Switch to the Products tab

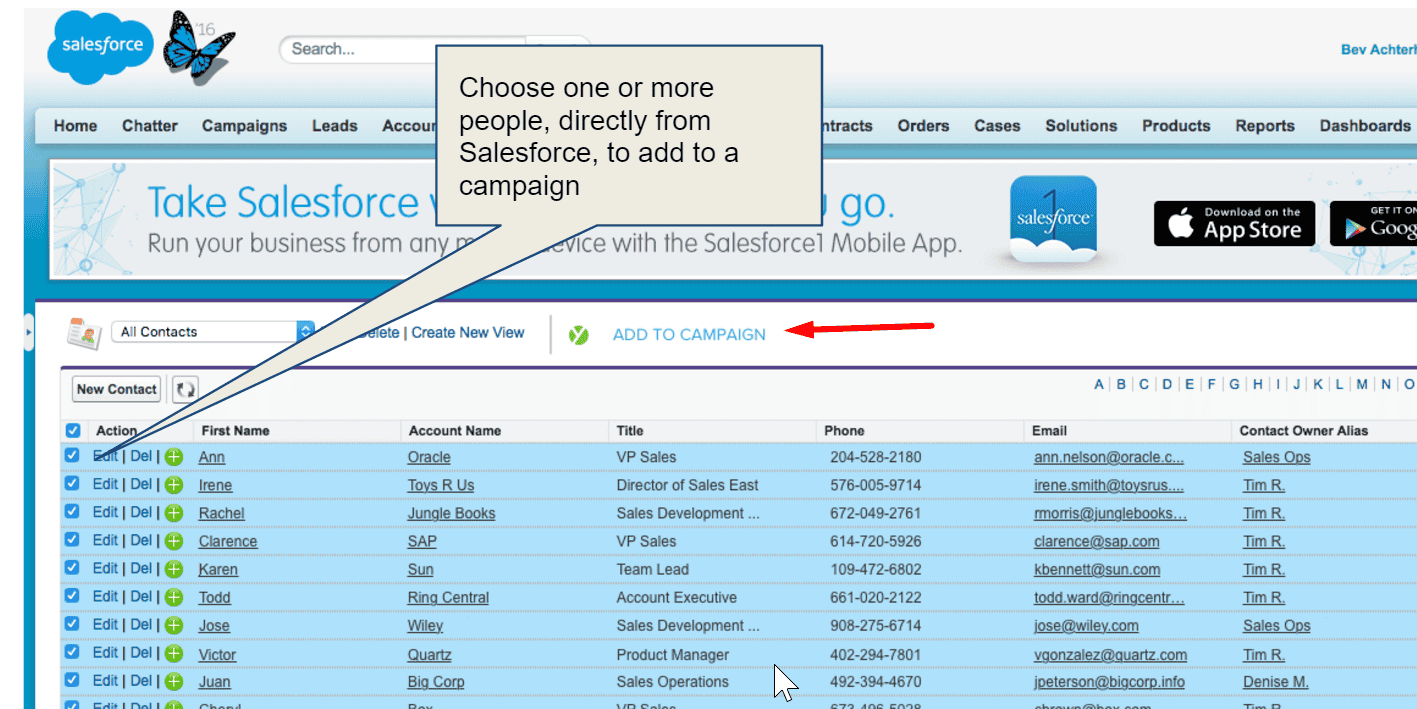click(x=1176, y=126)
